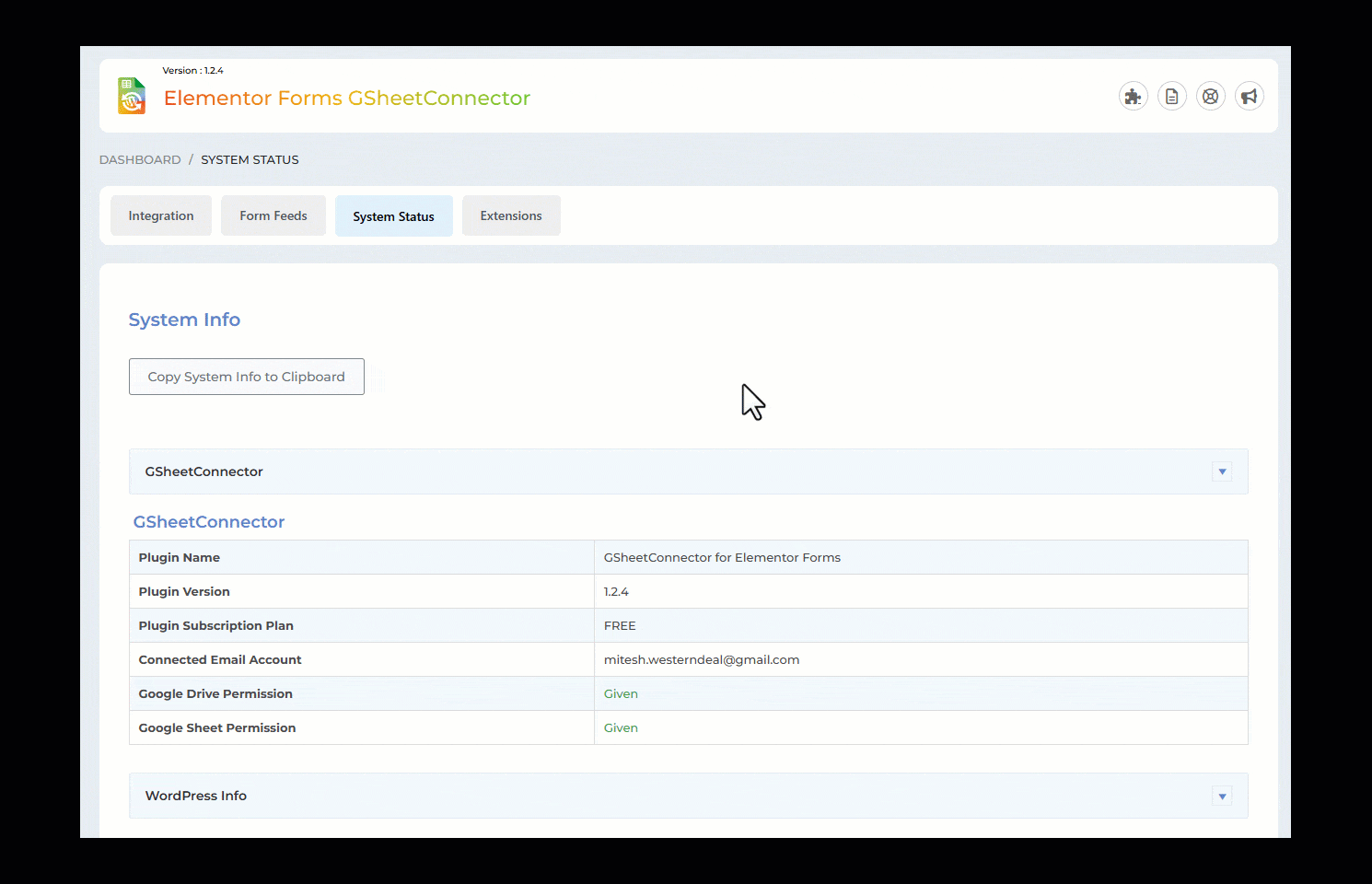
Task: Click the Google Sheet Permission label
Action: (217, 727)
